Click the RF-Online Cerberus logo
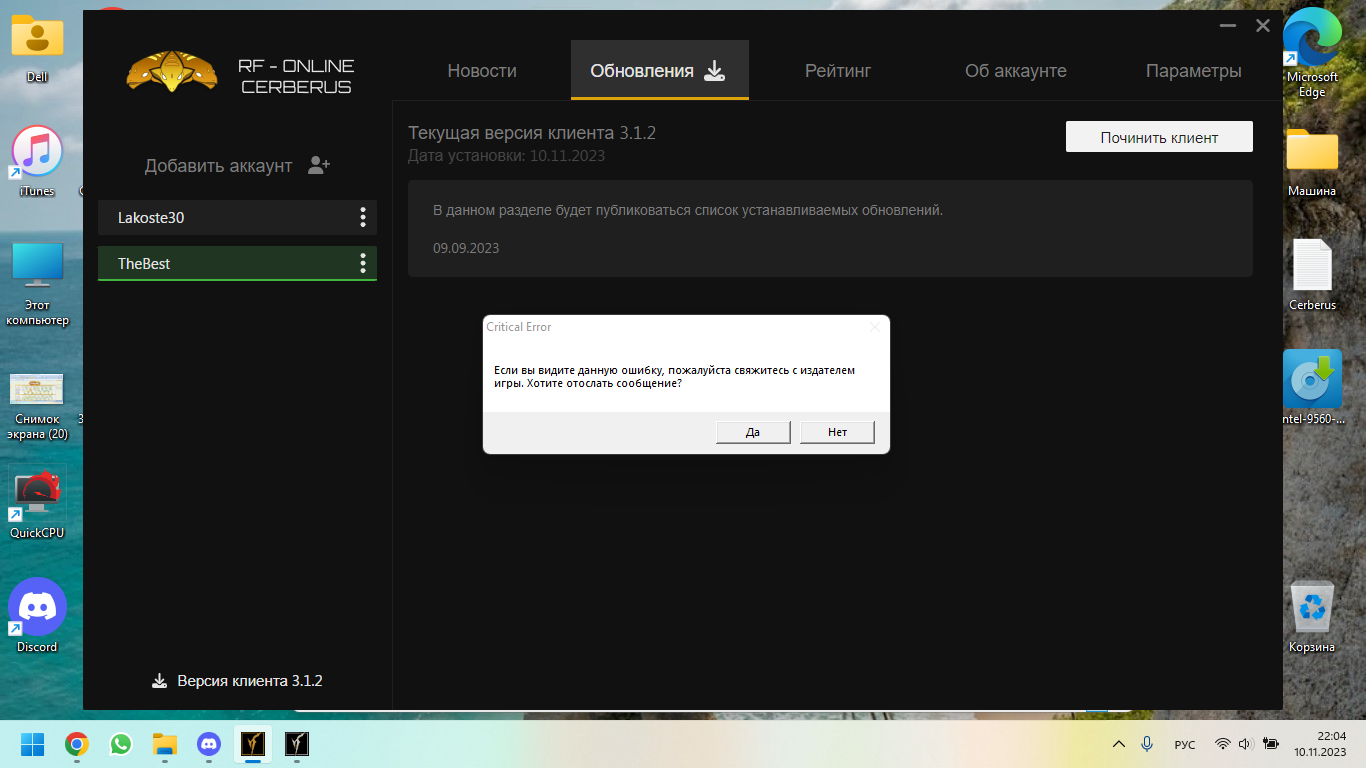The height and width of the screenshot is (768, 1366). point(172,72)
